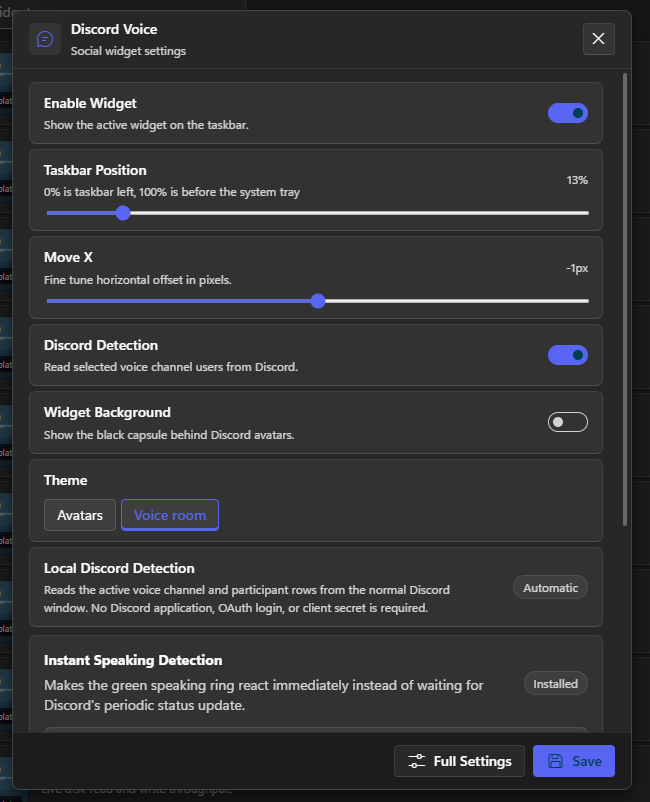Click the Theme heading
Viewport: 650px width, 802px height.
[x=65, y=480]
